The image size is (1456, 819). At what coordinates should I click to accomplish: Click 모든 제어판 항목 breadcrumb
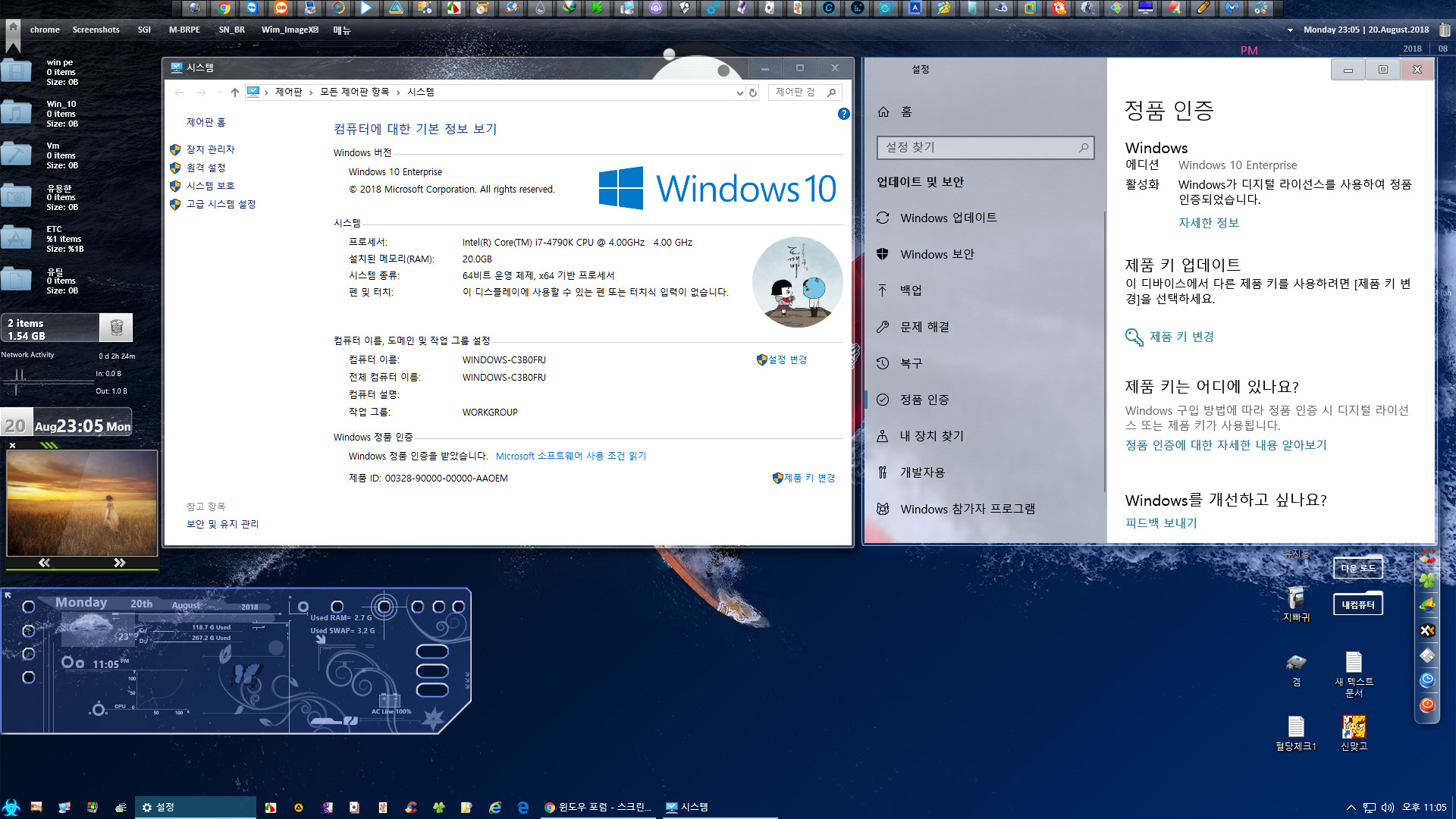click(x=354, y=92)
